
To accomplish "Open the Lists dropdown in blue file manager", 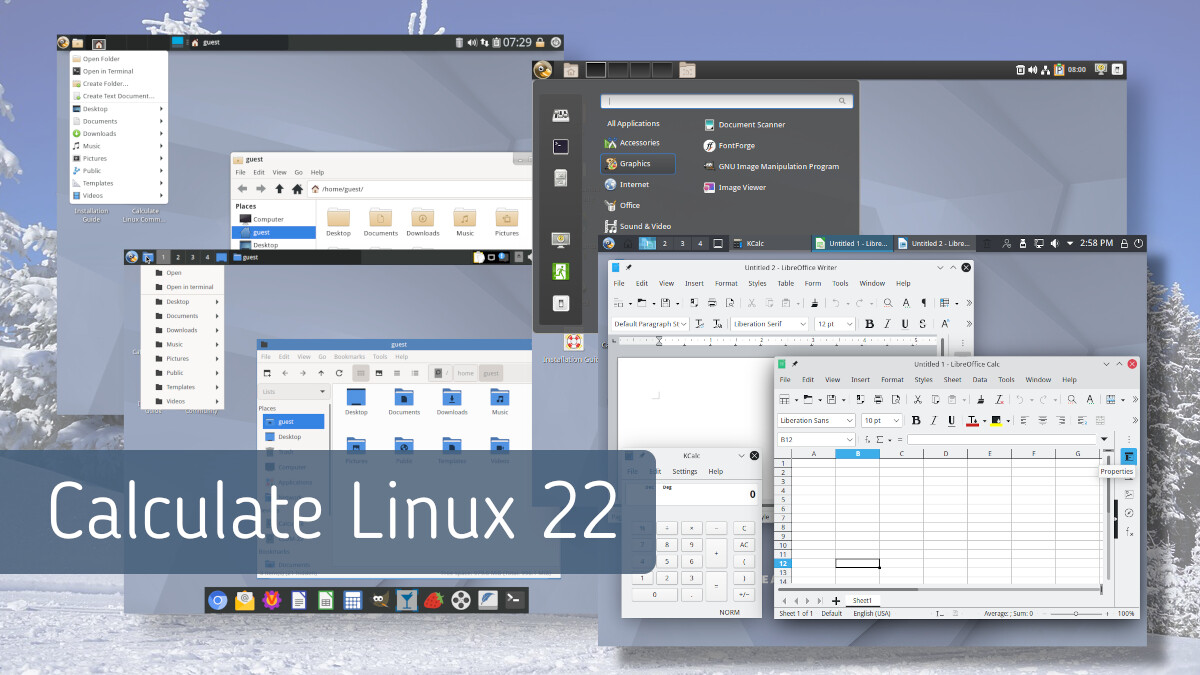I will click(x=294, y=392).
